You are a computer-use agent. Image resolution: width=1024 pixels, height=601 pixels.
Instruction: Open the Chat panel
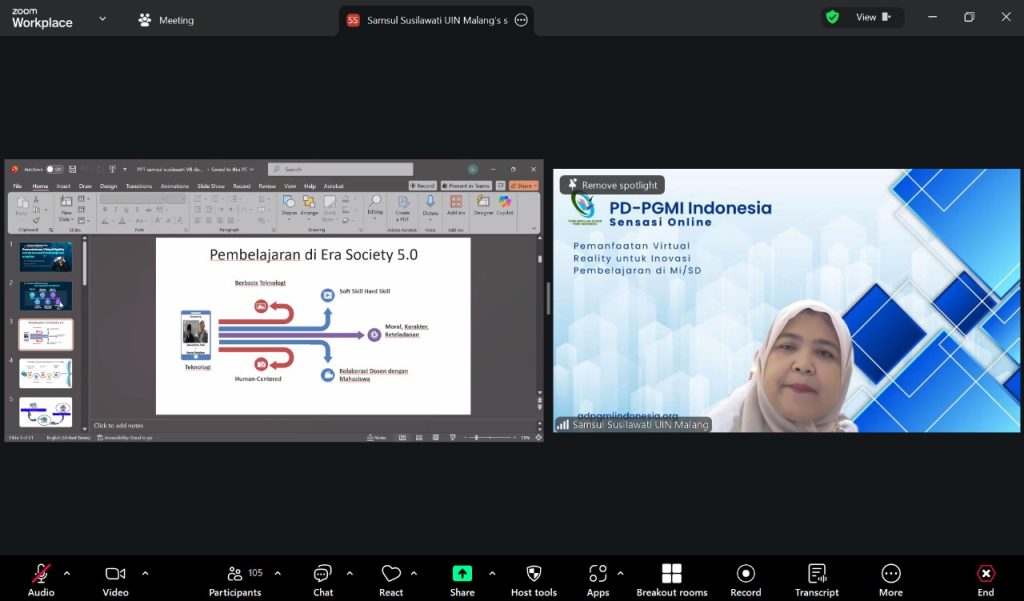coord(323,574)
